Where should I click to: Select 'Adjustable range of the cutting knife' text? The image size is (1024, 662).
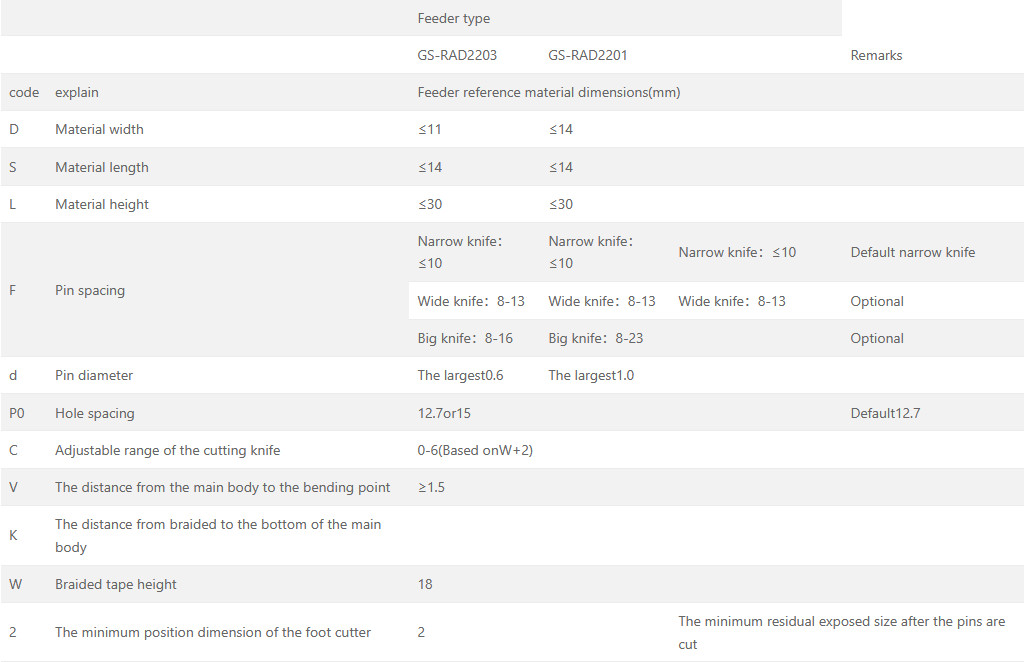(x=167, y=451)
